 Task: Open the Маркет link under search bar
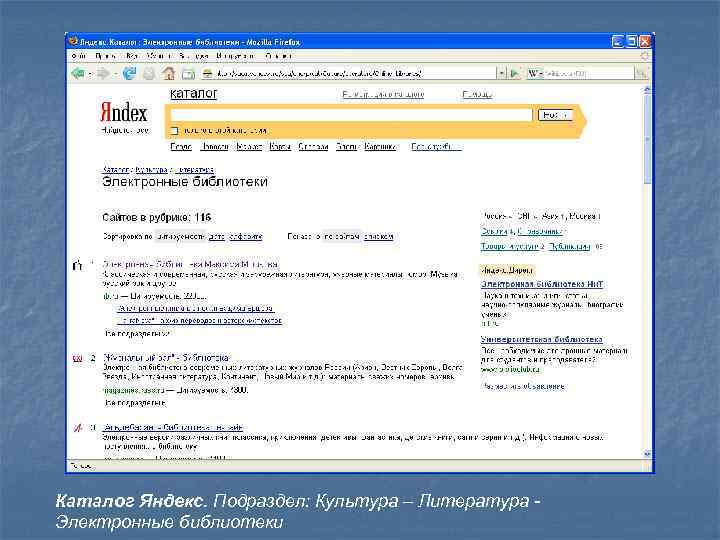pyautogui.click(x=249, y=146)
